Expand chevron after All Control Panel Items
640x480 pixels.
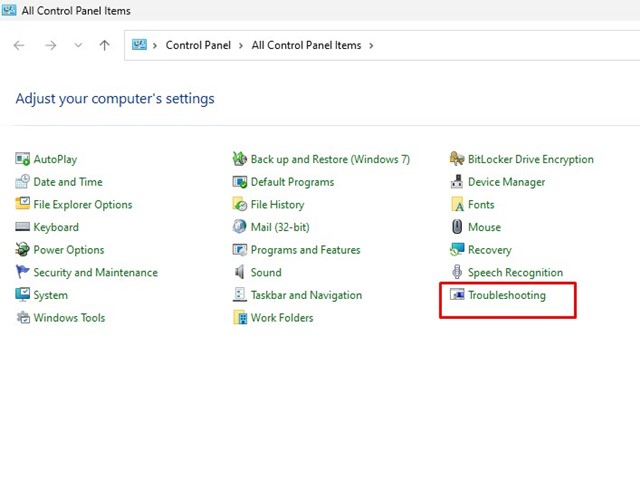click(x=371, y=45)
